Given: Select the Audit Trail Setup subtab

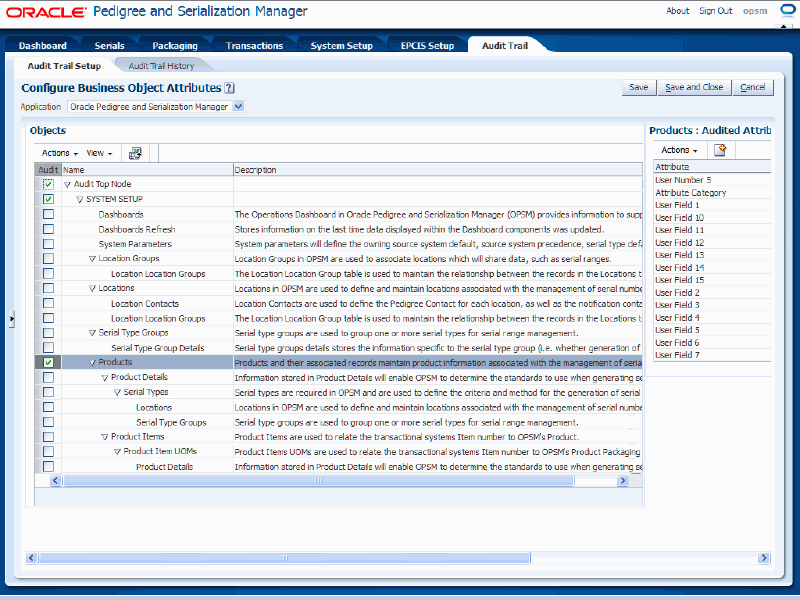Looking at the screenshot, I should (64, 66).
